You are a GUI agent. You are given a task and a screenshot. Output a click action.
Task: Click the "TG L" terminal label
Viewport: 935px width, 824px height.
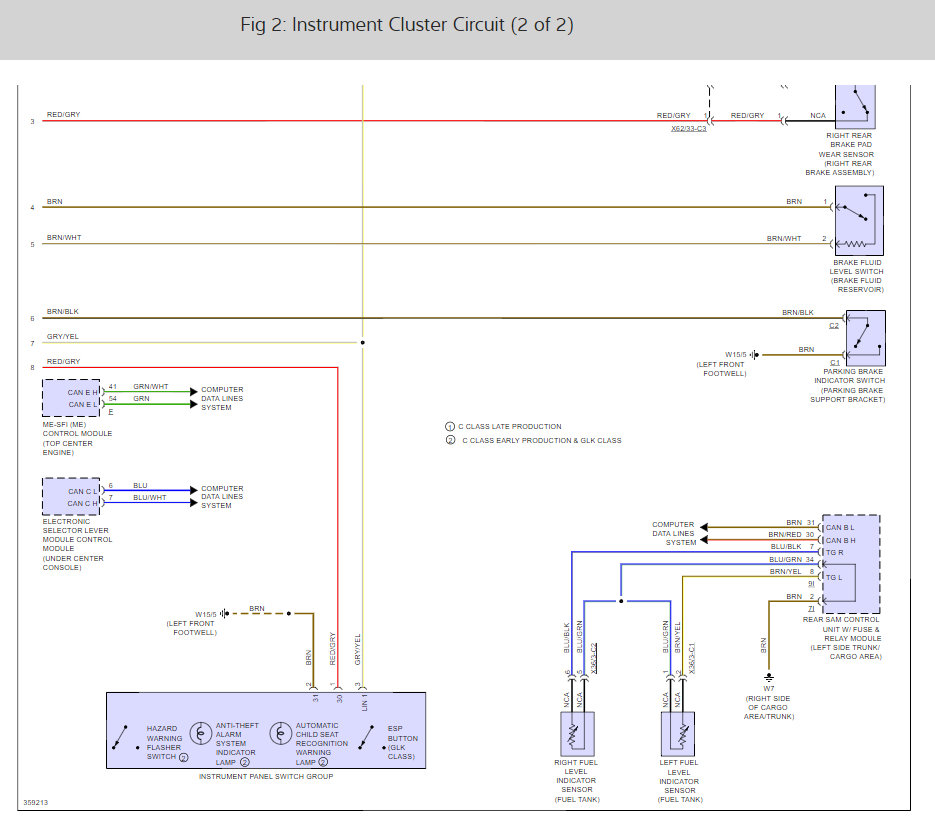coord(834,578)
